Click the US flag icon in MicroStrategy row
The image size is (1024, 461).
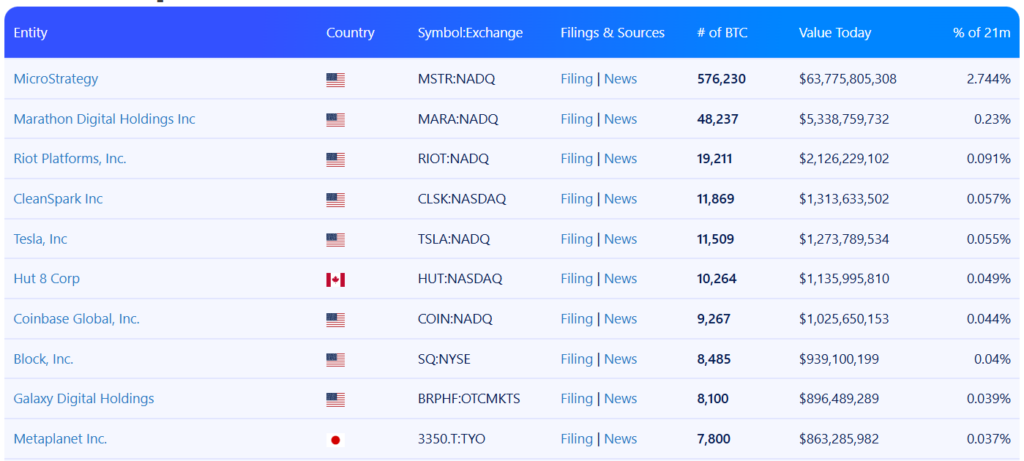pos(335,80)
